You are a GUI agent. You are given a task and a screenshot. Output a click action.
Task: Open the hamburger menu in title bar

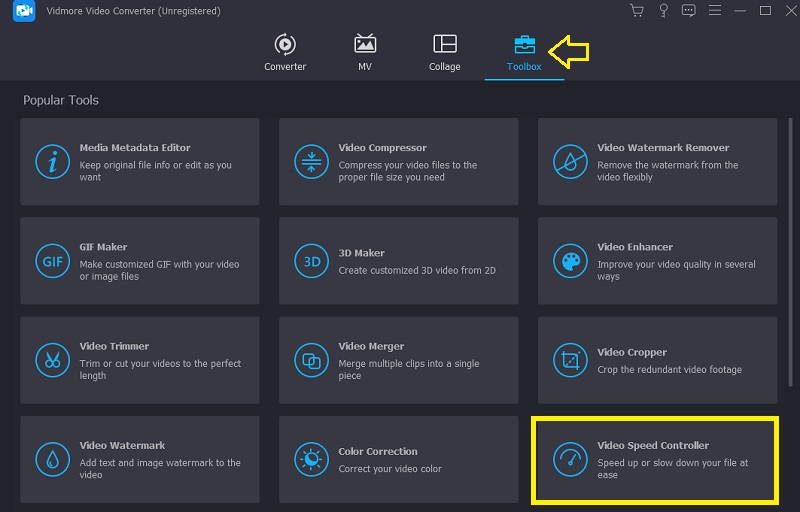click(x=713, y=11)
